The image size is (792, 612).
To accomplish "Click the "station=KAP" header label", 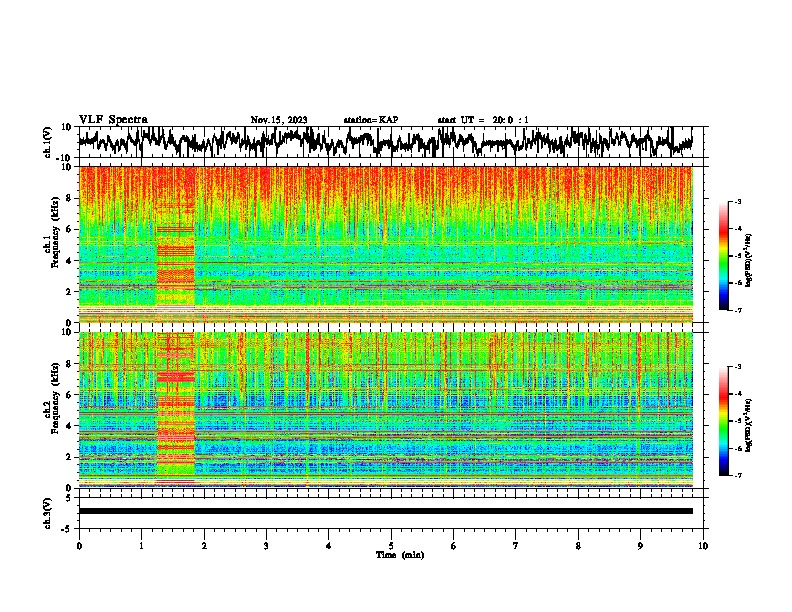I will click(x=371, y=120).
